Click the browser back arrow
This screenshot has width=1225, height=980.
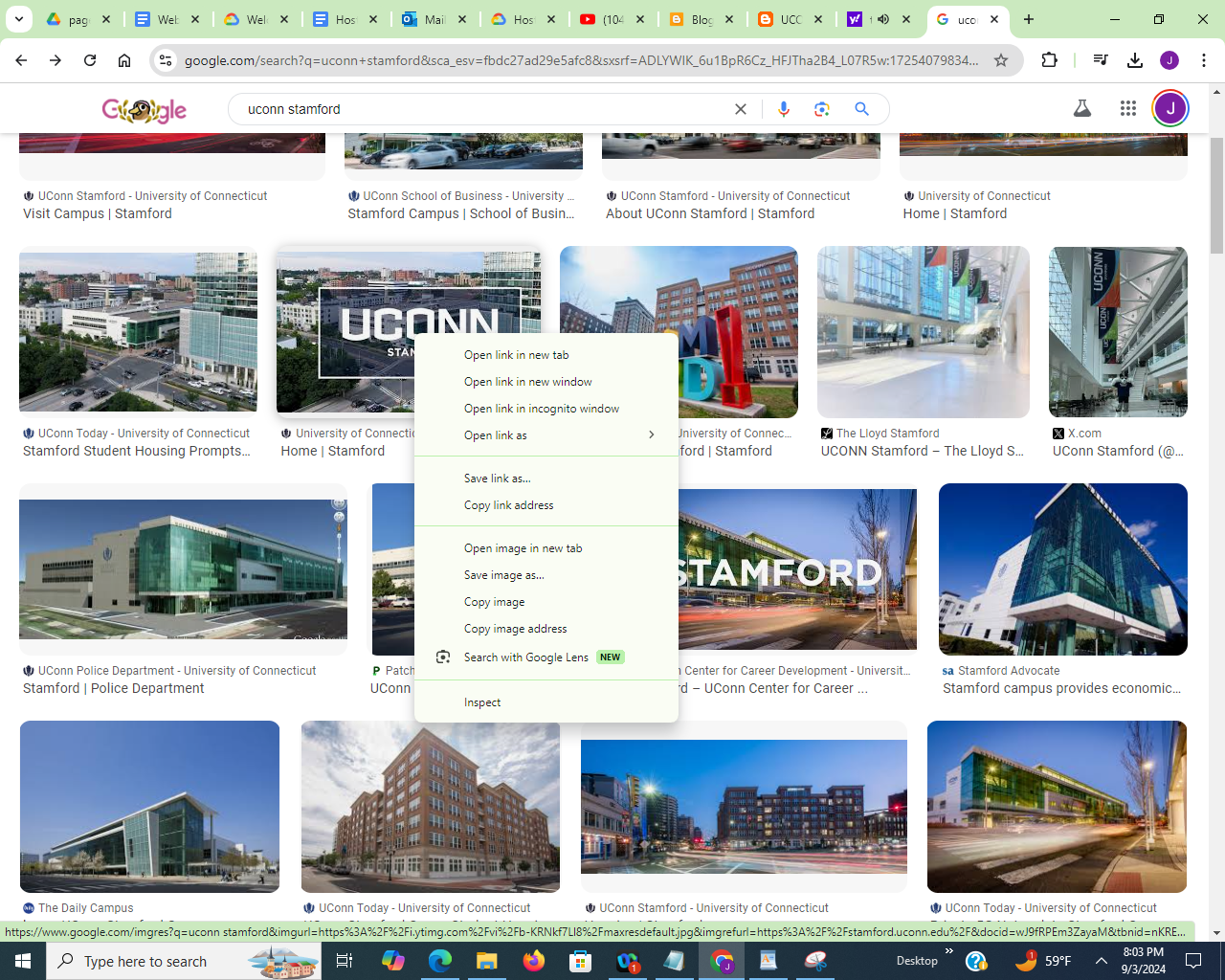(21, 60)
